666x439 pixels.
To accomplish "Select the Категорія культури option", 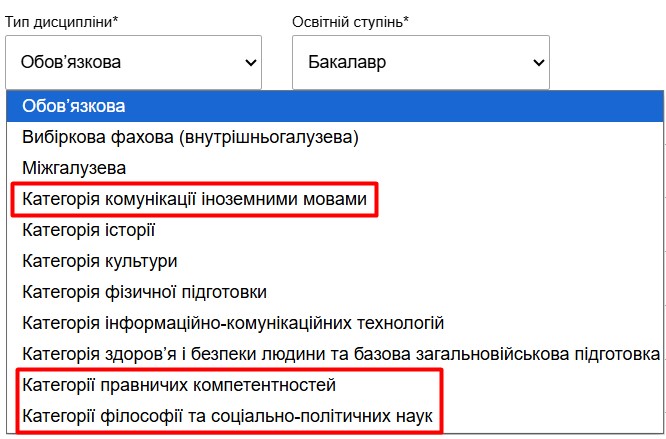I will [x=99, y=261].
